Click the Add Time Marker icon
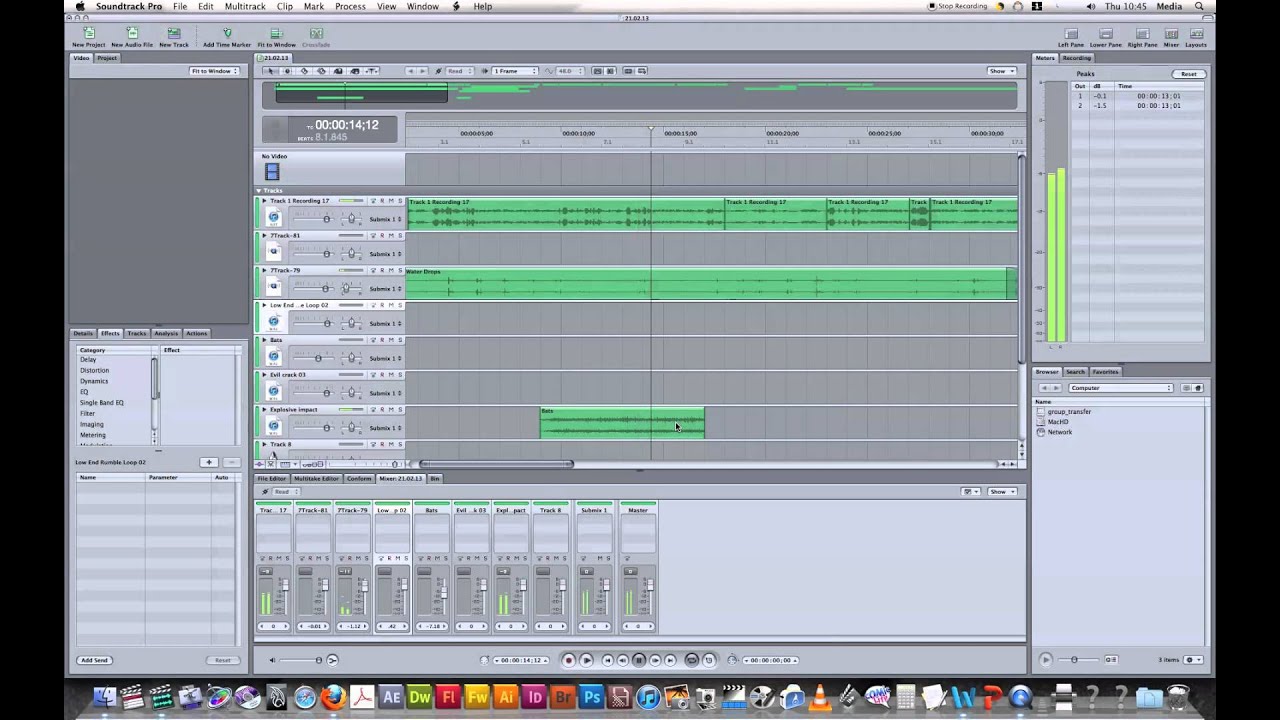Screen dimensions: 1280x720 [227, 33]
